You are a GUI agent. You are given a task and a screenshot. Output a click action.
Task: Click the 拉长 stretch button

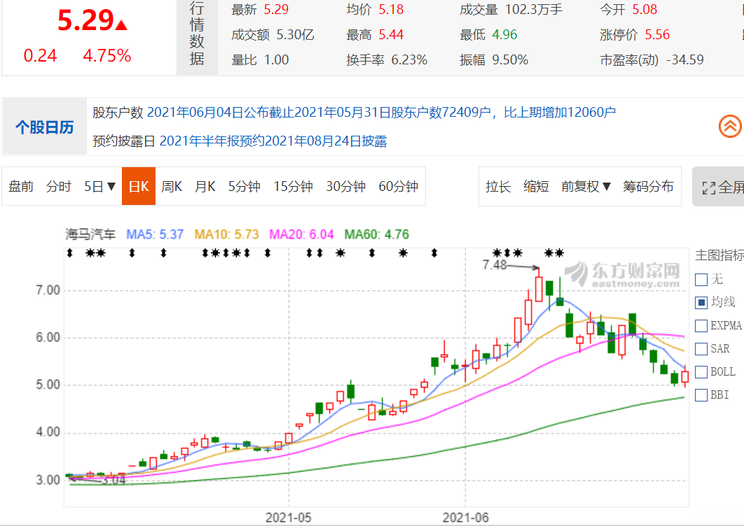coord(498,186)
